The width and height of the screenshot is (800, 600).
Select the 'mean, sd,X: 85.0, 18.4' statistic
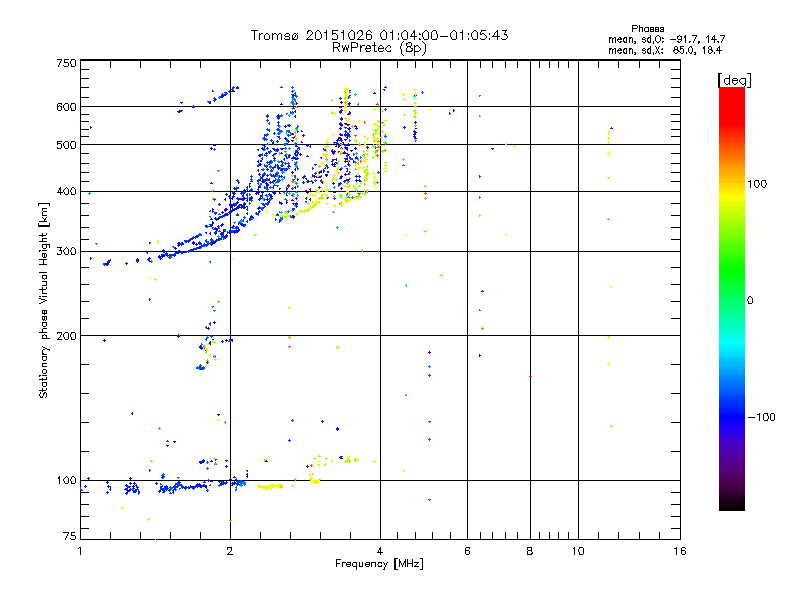coord(665,51)
